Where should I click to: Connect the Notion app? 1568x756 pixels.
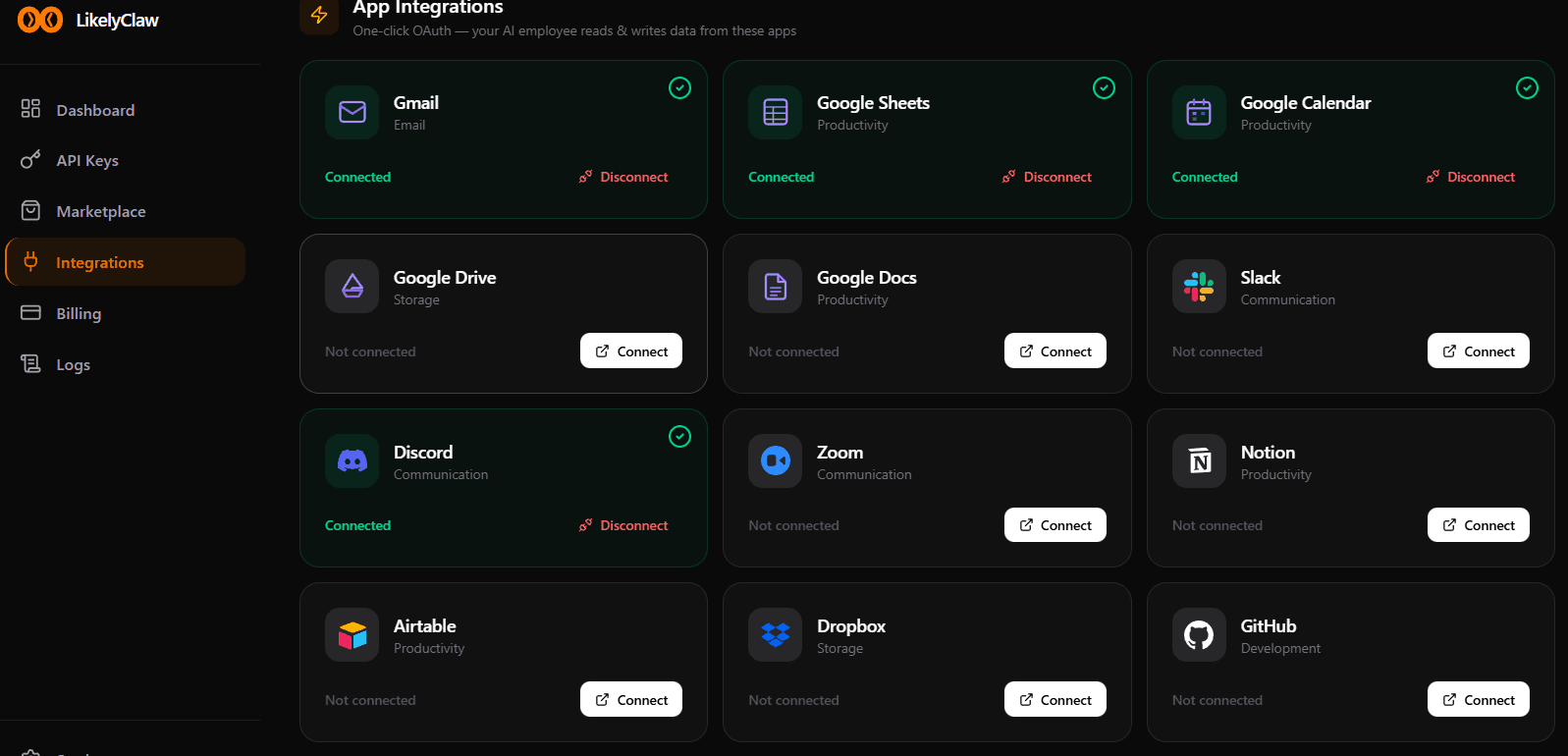pos(1478,525)
